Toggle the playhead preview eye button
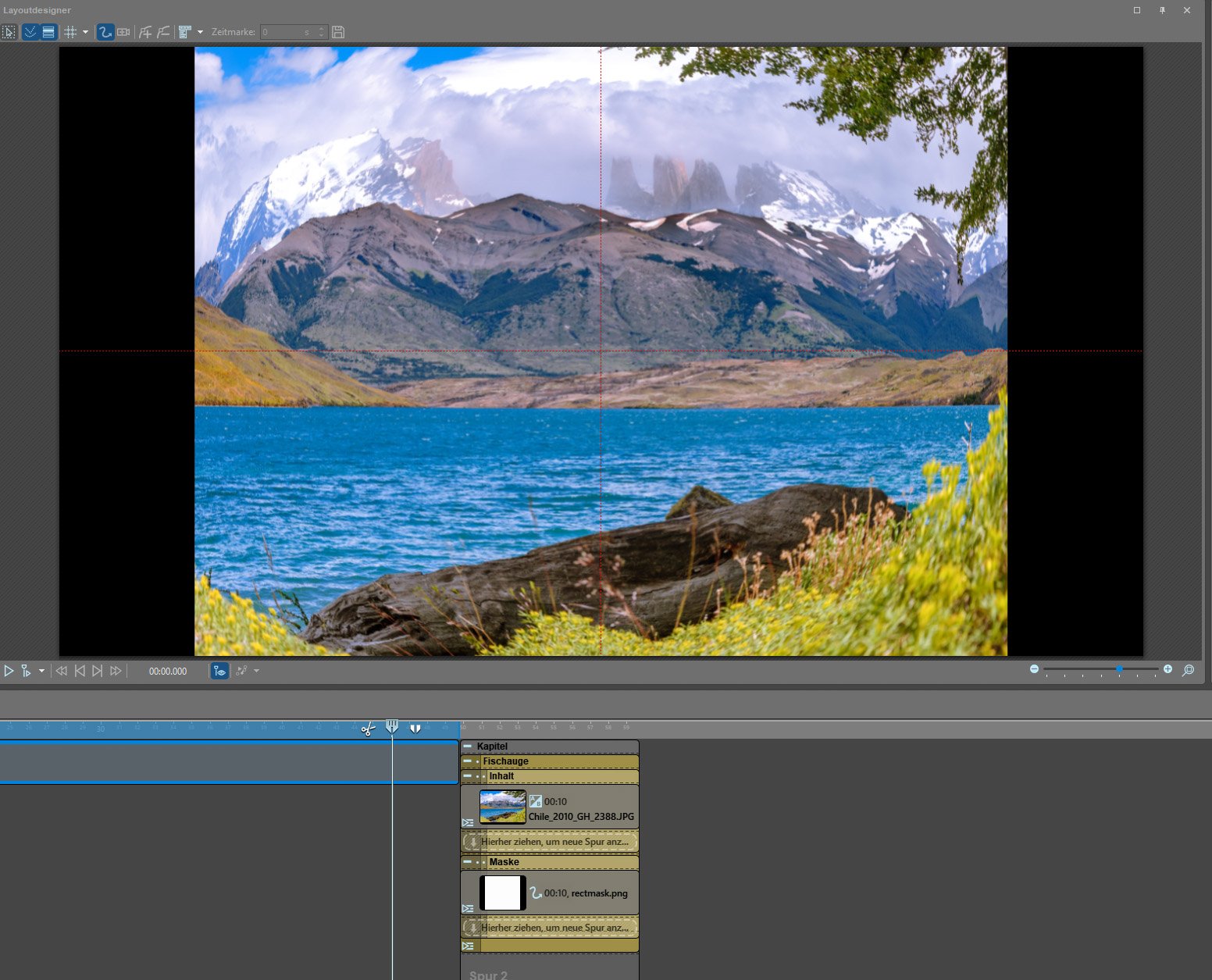This screenshot has height=980, width=1212. pyautogui.click(x=219, y=671)
